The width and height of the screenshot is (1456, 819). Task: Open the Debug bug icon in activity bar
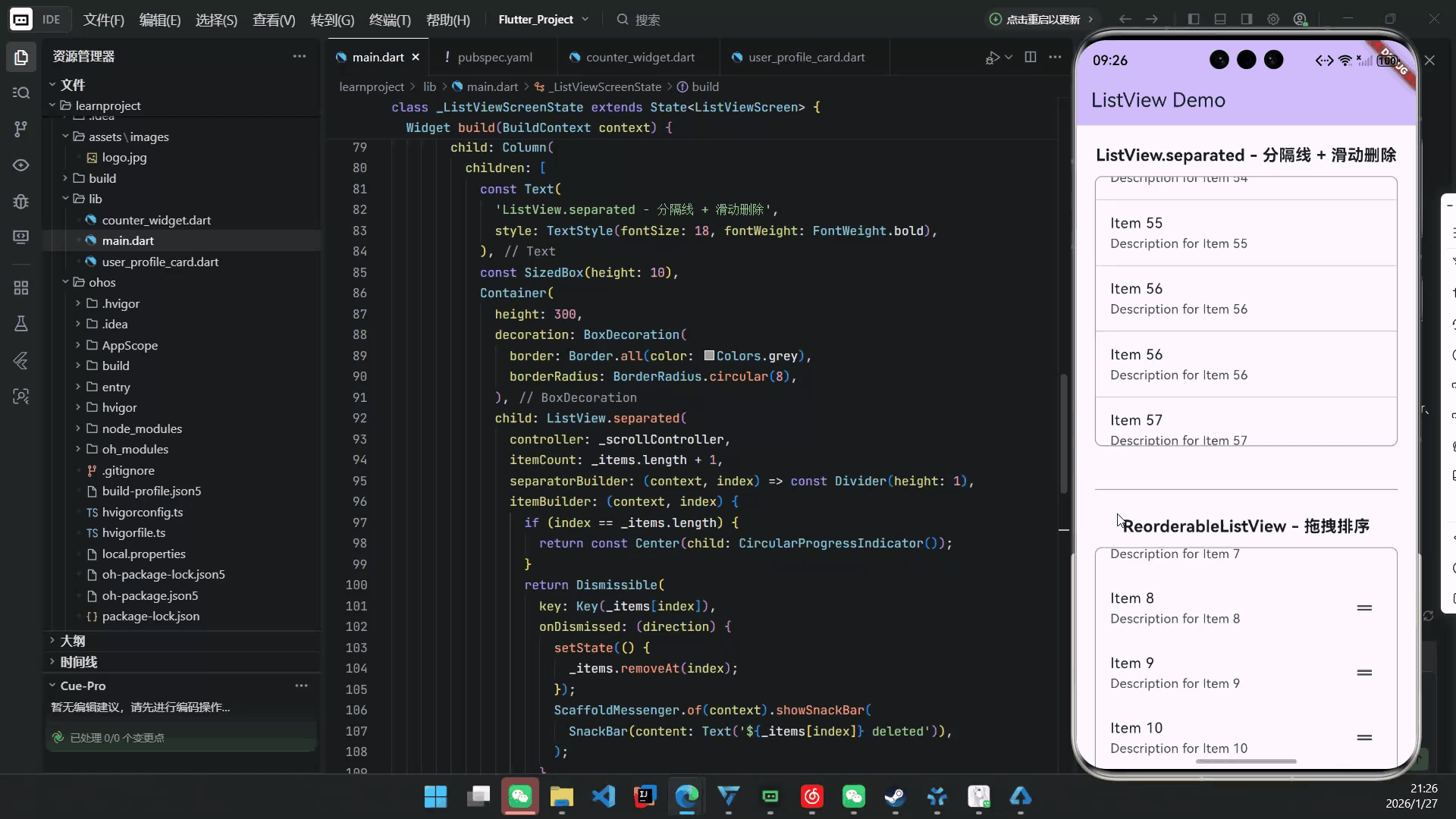(x=21, y=201)
